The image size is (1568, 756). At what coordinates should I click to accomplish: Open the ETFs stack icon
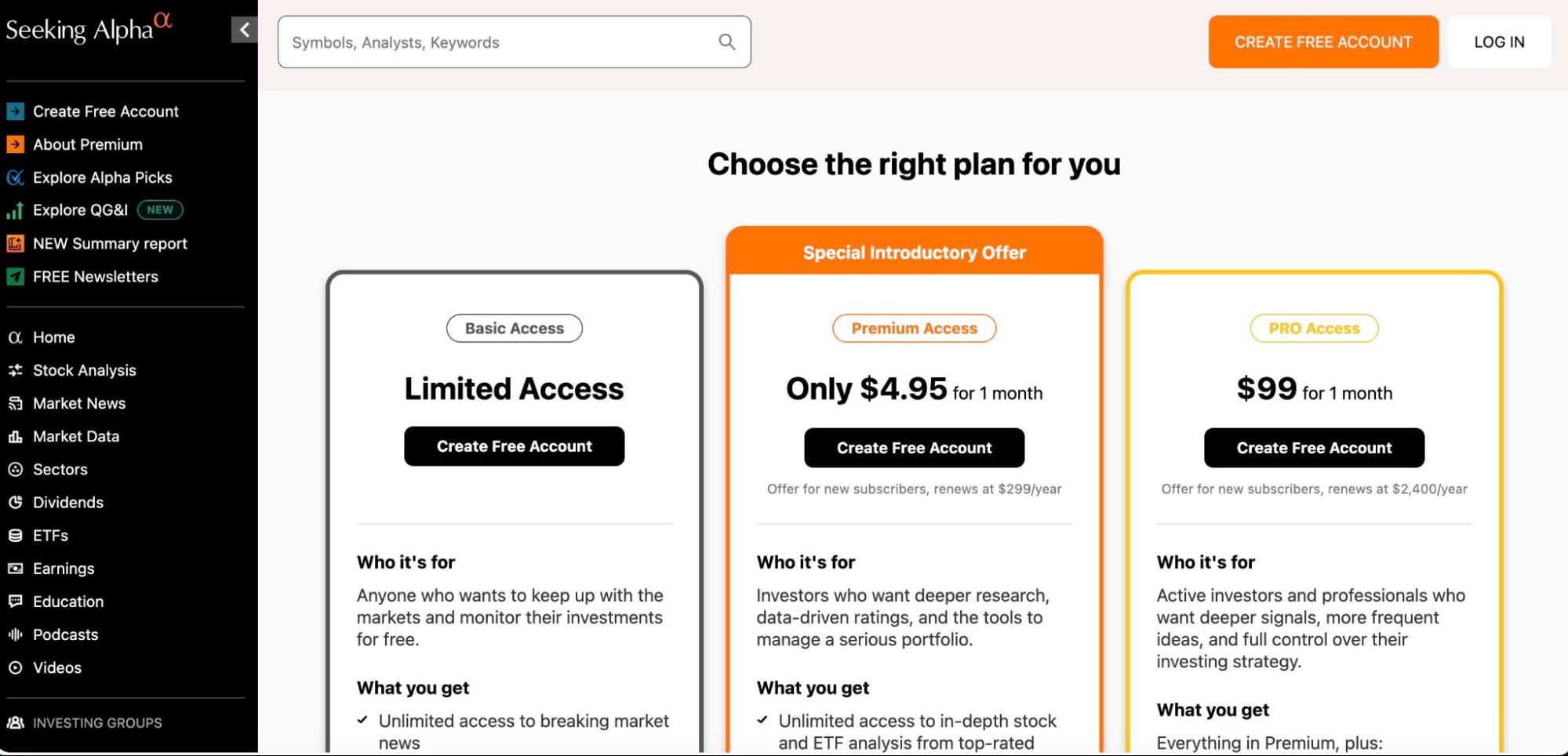pos(15,536)
